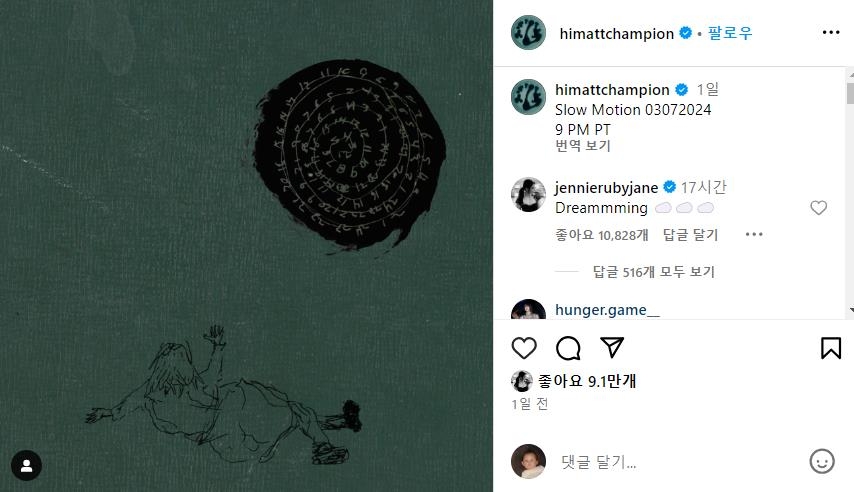
Task: Open jennierubyjane profile username
Action: [606, 187]
